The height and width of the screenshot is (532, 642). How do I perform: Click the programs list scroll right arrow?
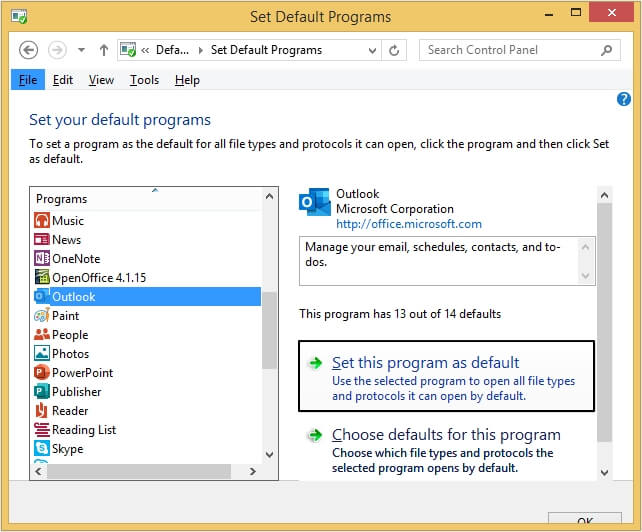coord(253,471)
